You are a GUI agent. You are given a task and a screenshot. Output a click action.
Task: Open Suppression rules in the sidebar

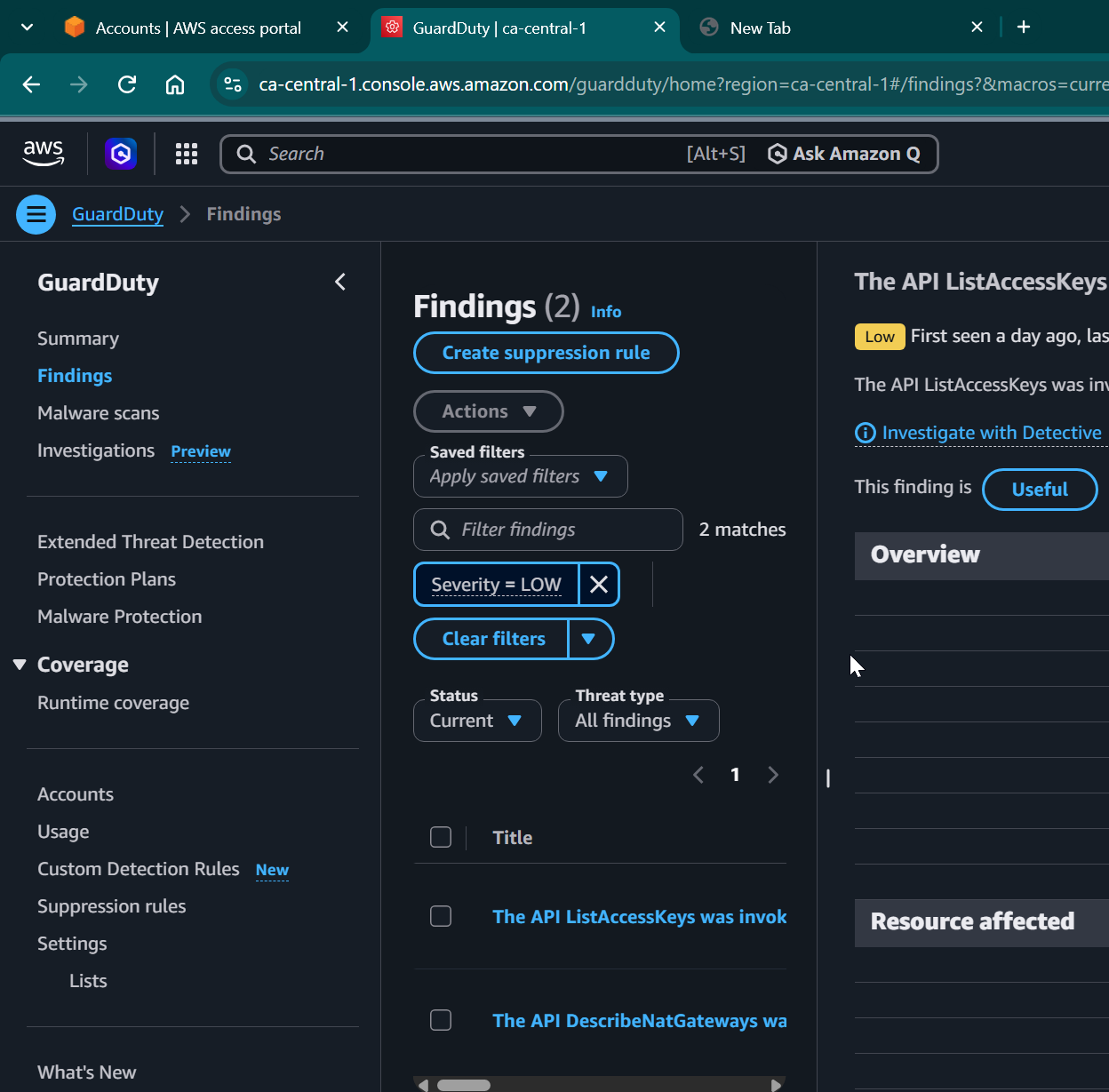[112, 906]
